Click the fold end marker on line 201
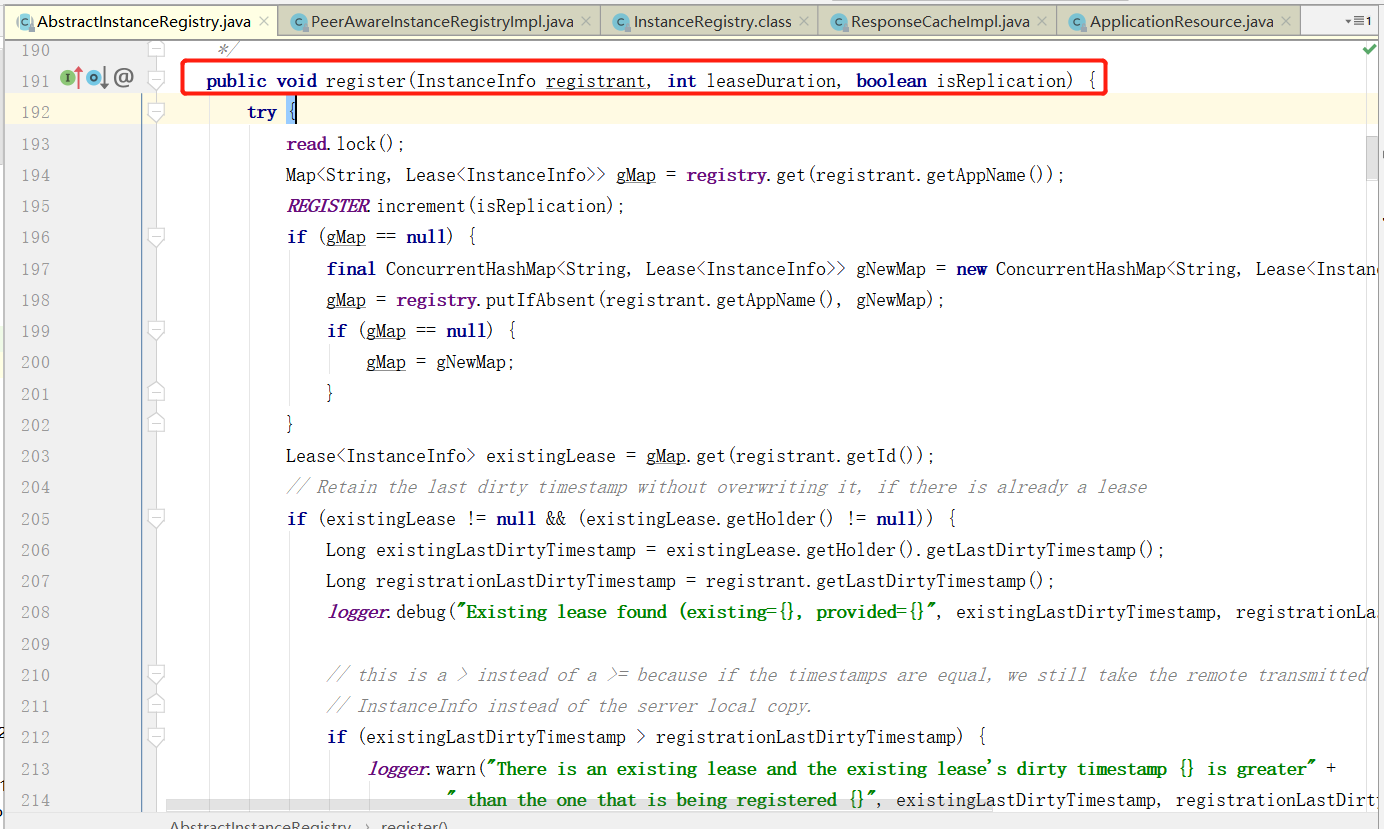 (155, 393)
